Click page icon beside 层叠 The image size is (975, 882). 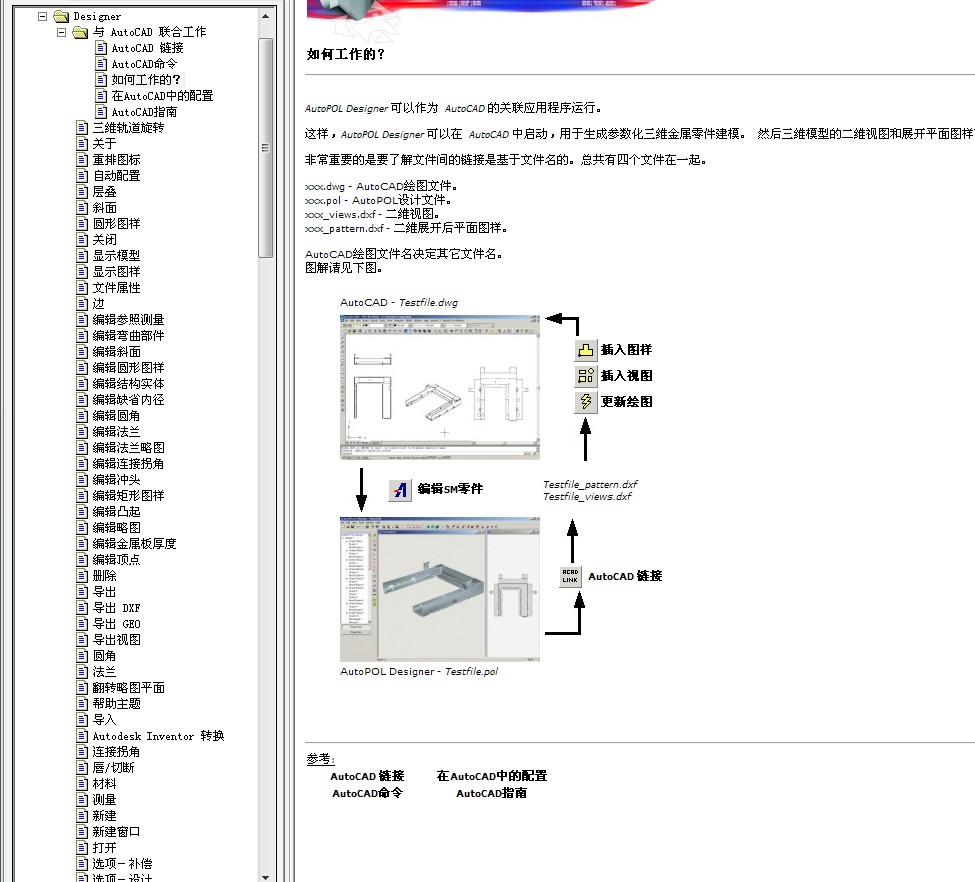point(82,192)
